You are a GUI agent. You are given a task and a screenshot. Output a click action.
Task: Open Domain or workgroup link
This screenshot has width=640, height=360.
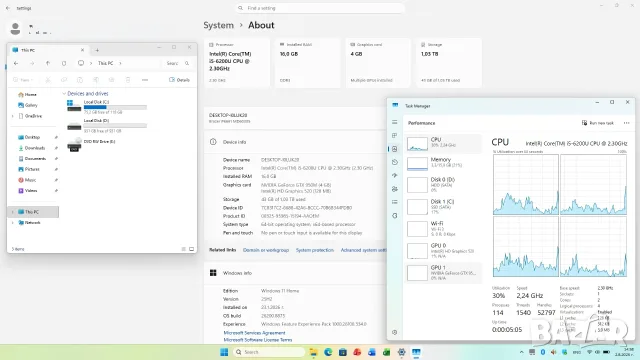point(266,250)
